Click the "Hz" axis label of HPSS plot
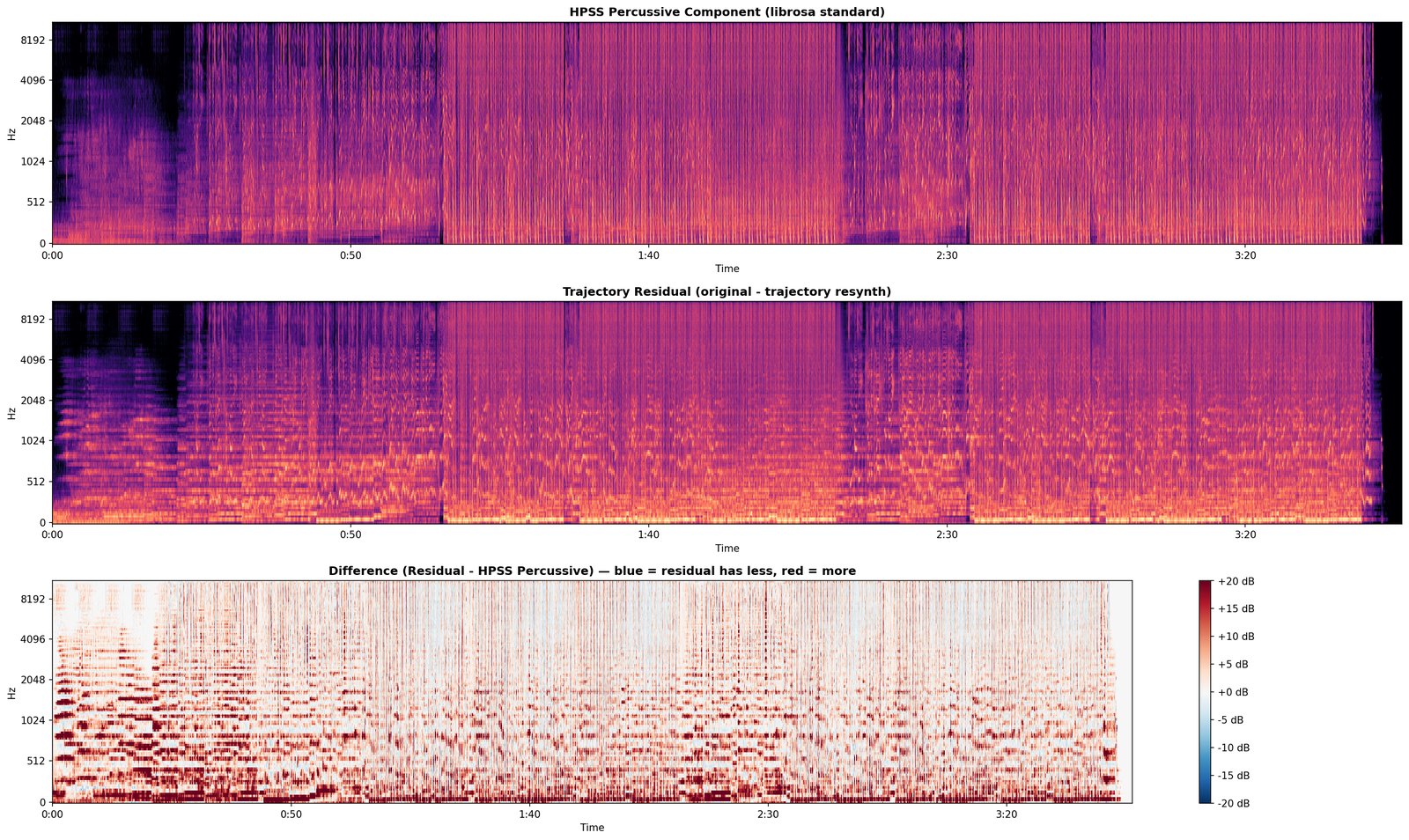The height and width of the screenshot is (840, 1409). point(11,134)
